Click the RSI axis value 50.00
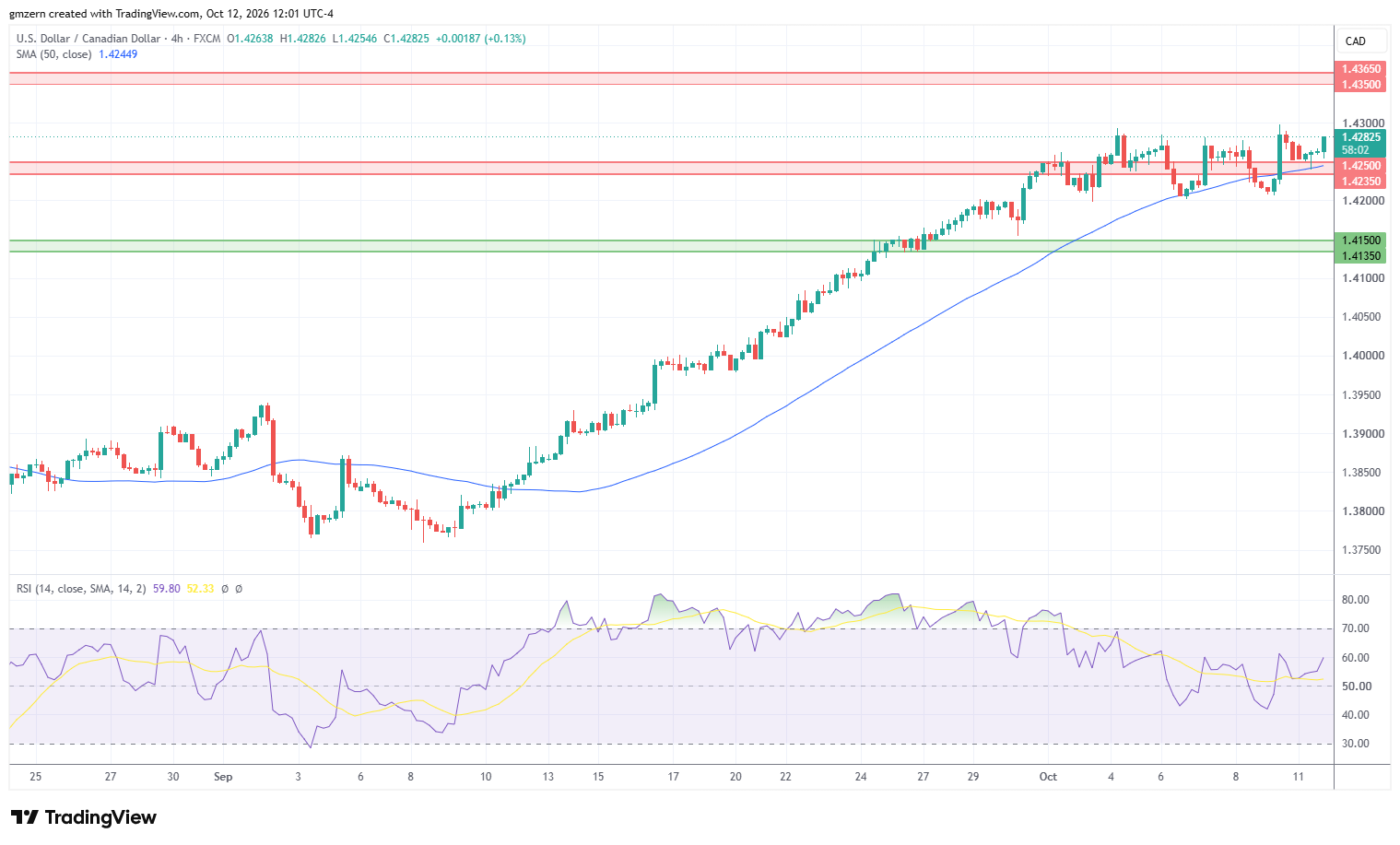 click(x=1356, y=687)
